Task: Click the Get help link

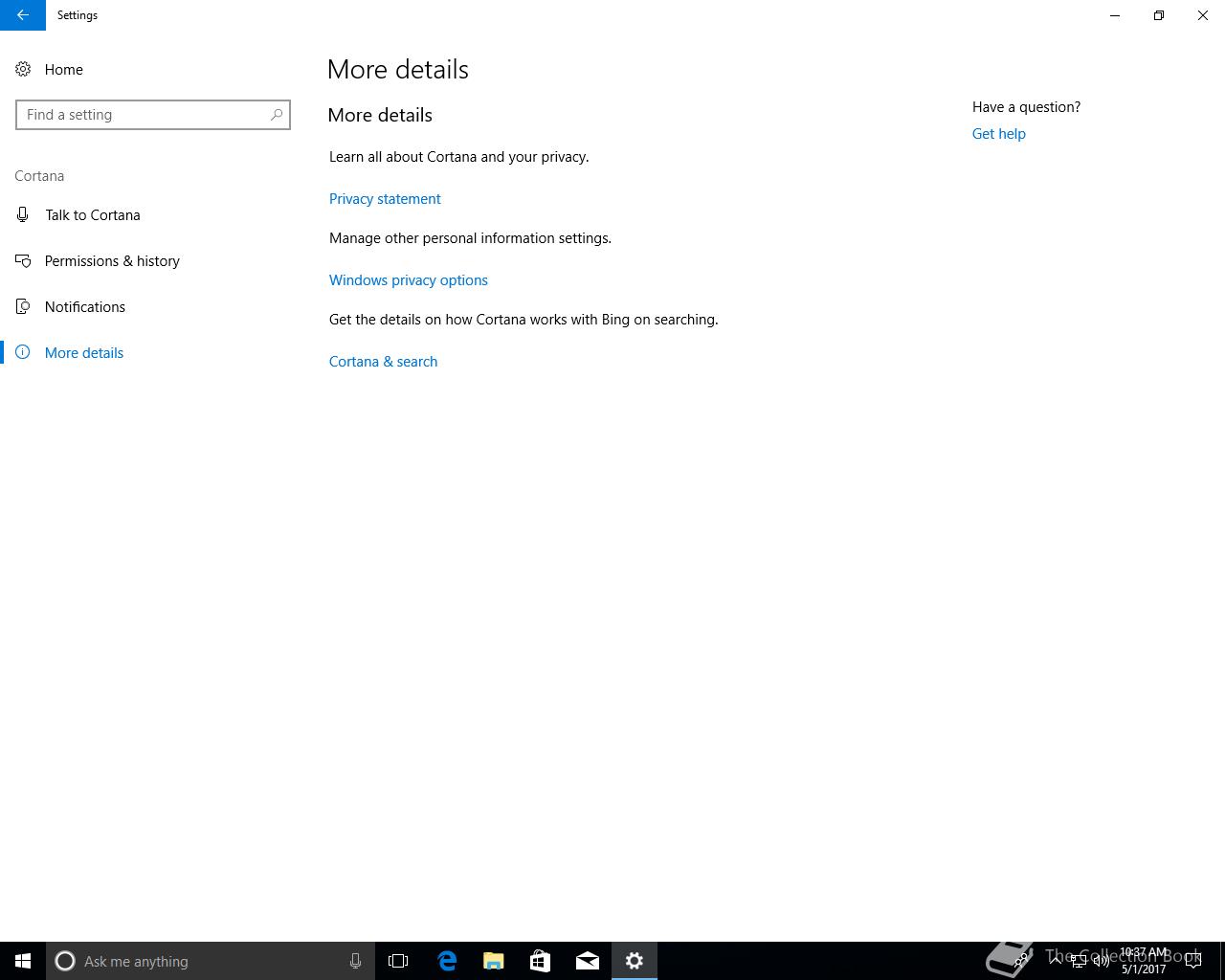Action: click(998, 134)
